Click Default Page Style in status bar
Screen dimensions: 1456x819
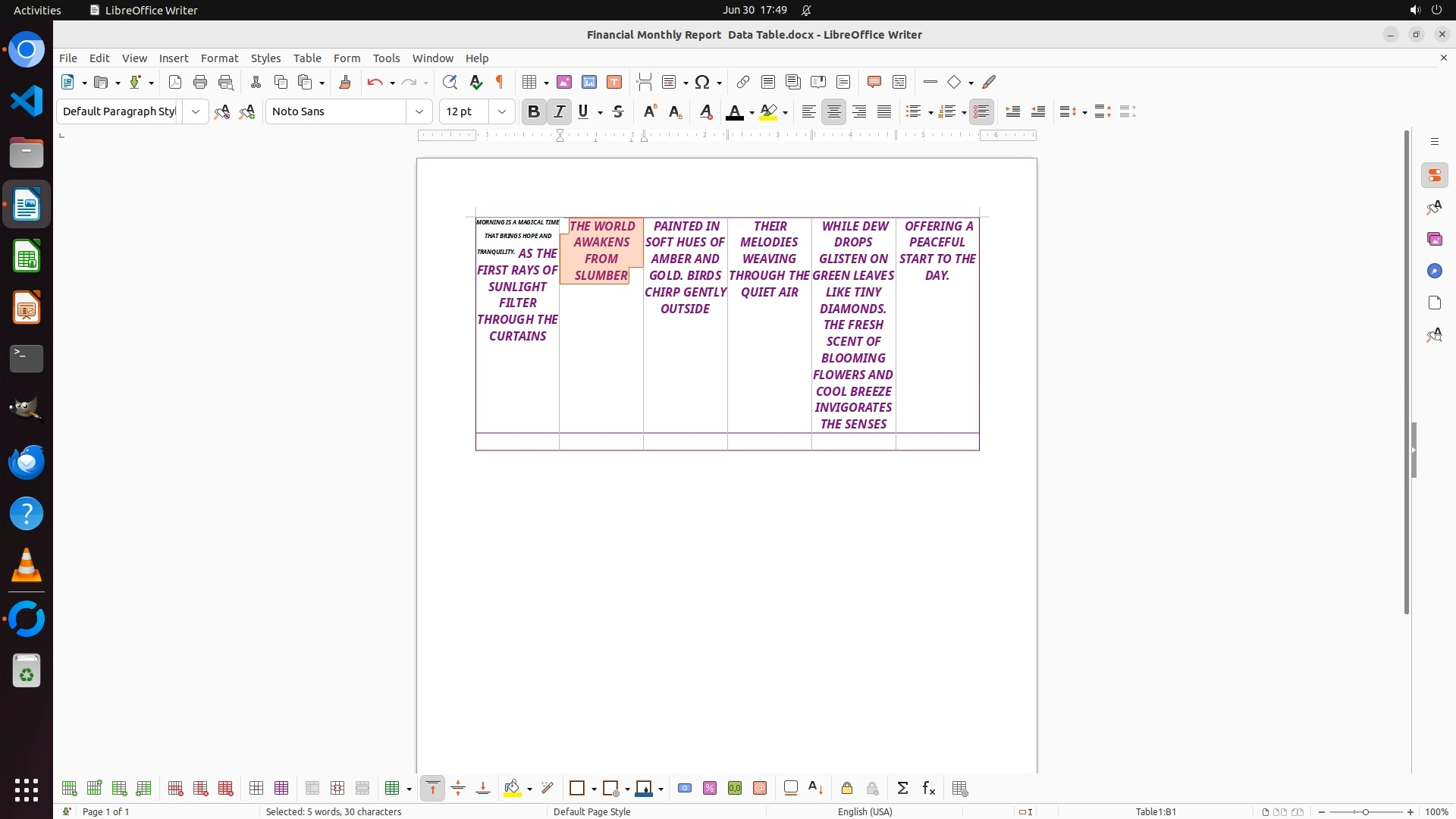tap(591, 811)
